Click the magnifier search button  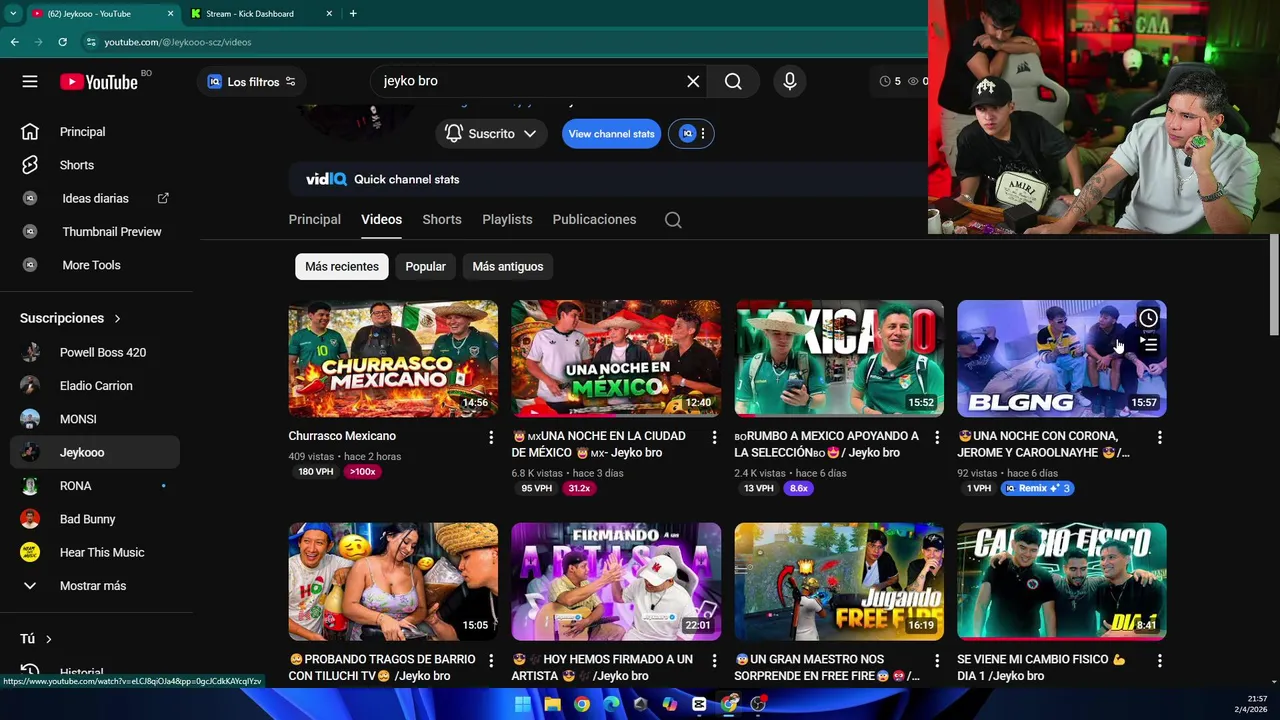point(733,81)
